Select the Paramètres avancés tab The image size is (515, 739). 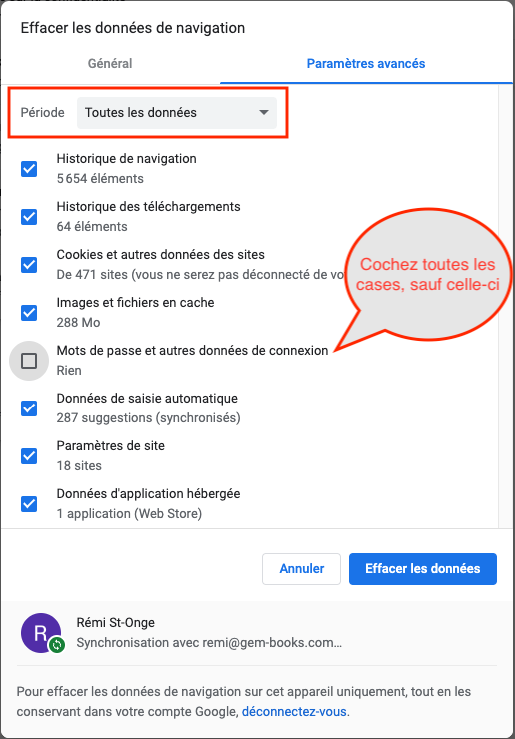366,64
